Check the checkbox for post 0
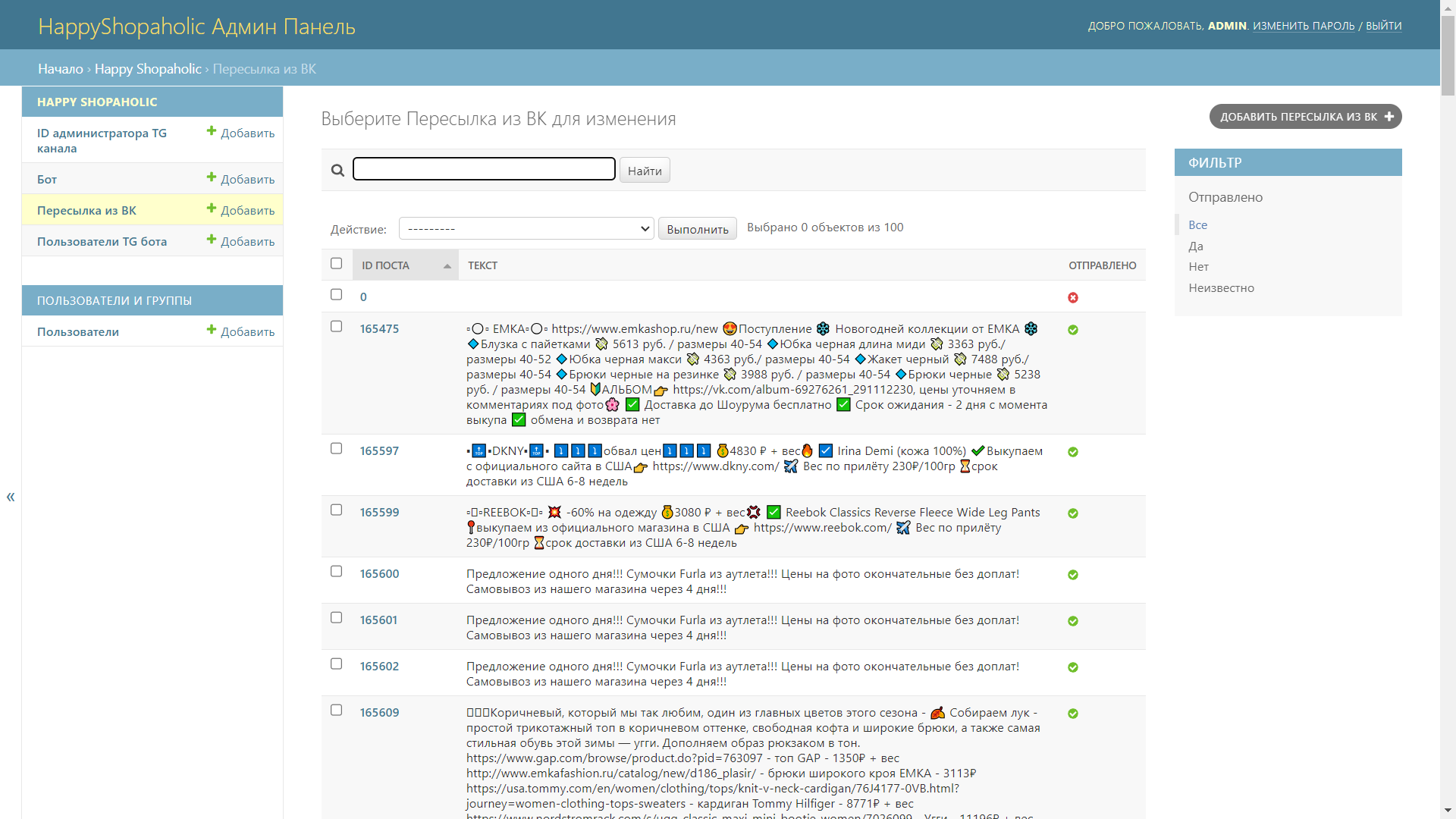 click(337, 294)
